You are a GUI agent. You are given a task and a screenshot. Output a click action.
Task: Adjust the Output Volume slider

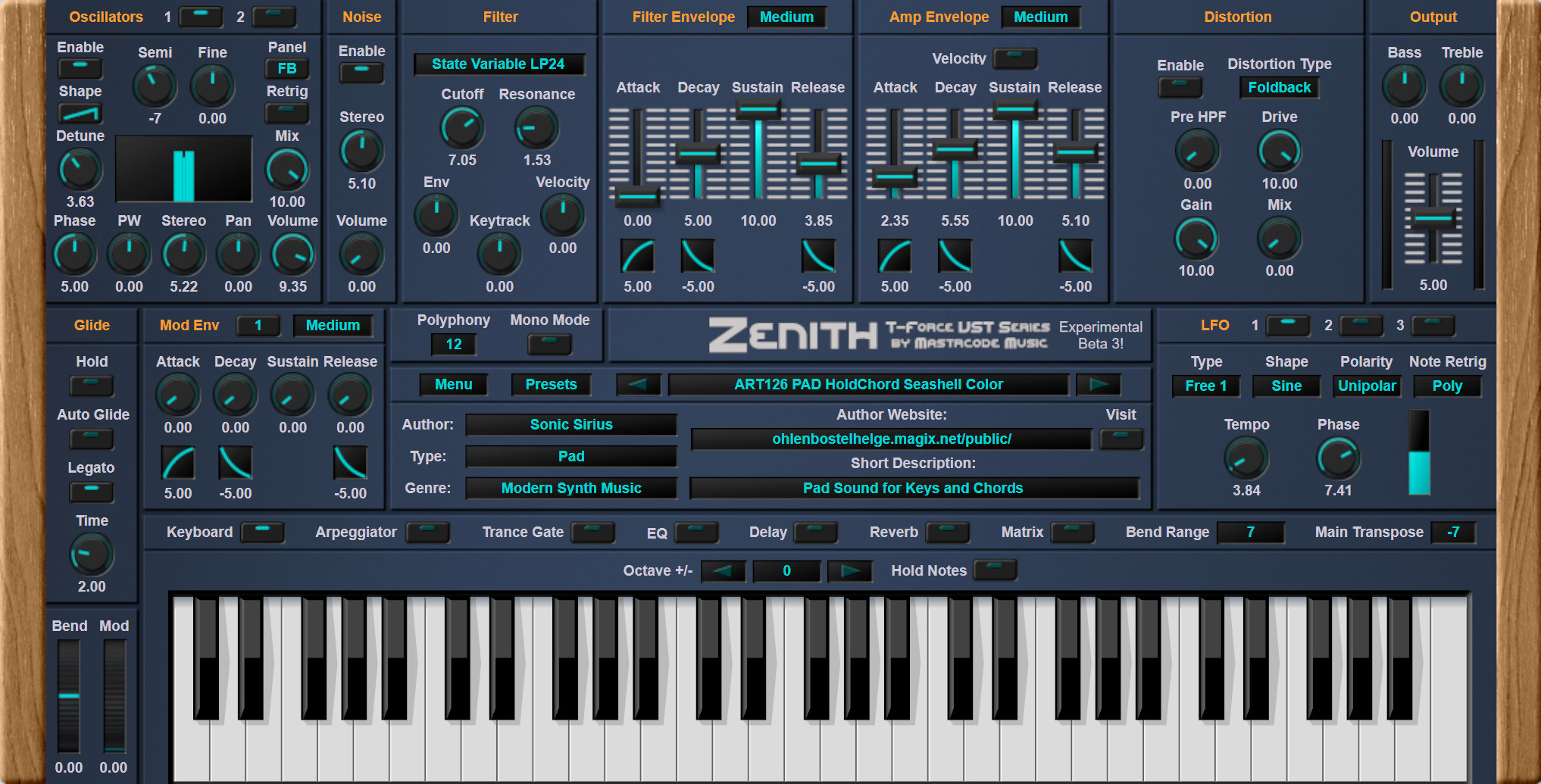coord(1433,218)
